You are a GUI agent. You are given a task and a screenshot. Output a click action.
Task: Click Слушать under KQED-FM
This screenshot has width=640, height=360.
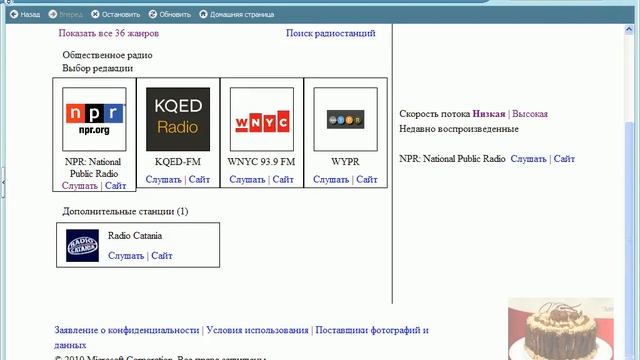coord(163,180)
